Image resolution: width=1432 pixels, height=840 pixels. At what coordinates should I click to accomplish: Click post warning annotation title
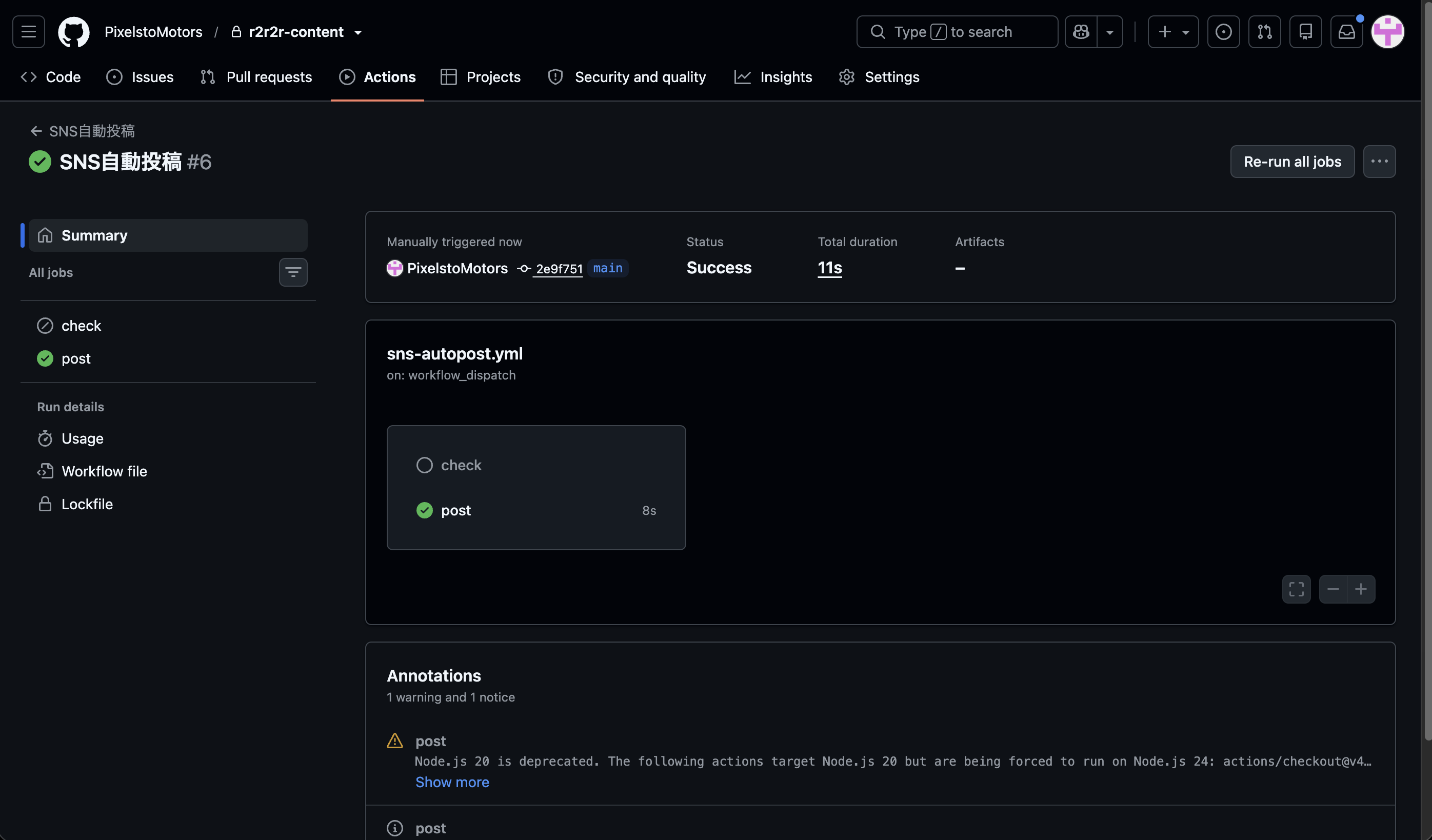430,741
